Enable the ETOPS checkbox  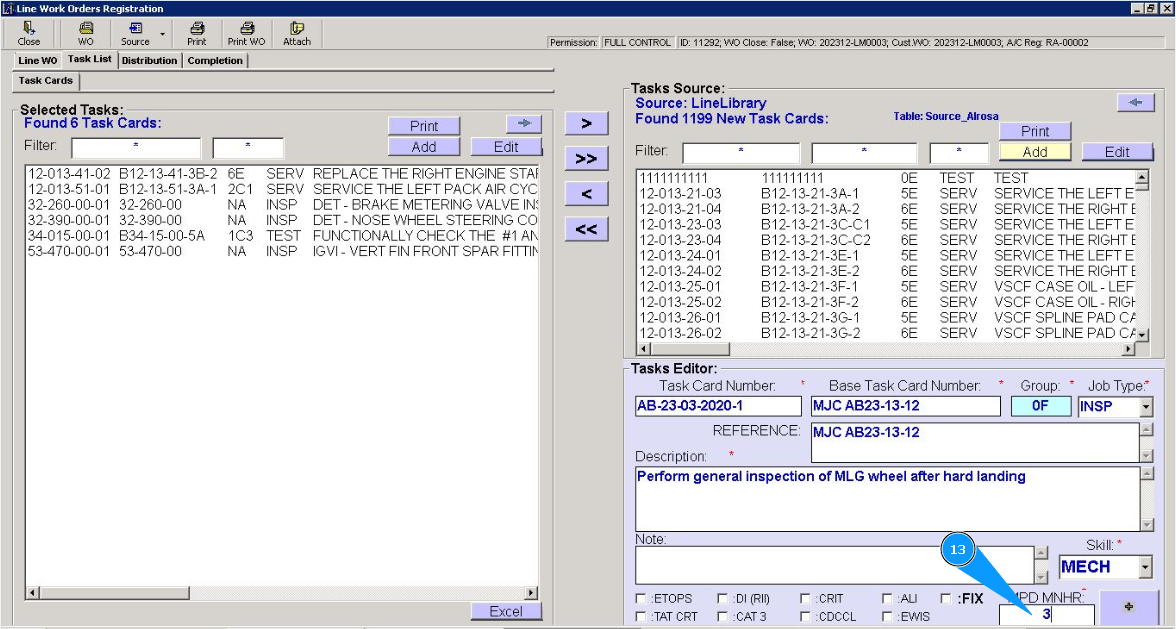[641, 599]
